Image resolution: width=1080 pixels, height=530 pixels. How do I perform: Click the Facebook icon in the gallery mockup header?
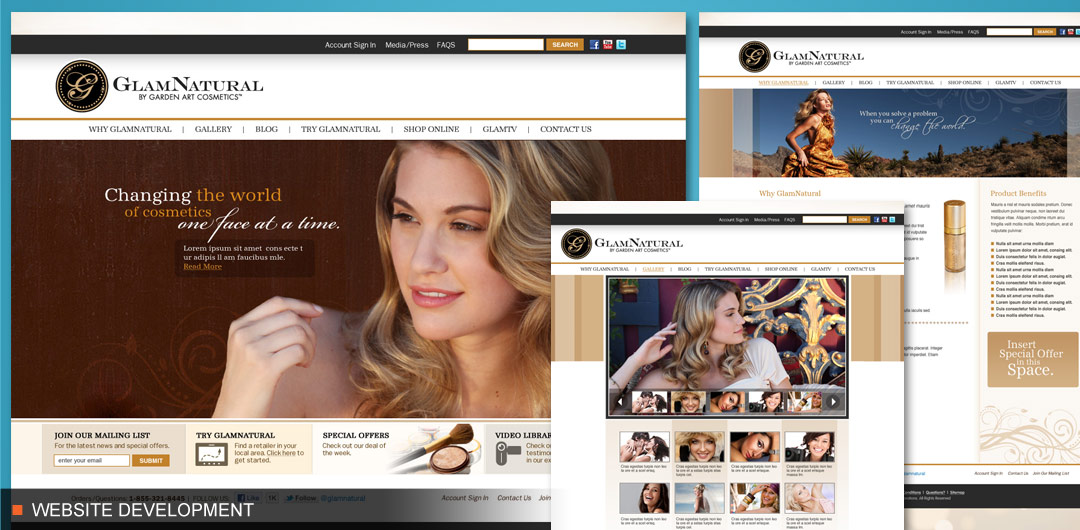876,220
